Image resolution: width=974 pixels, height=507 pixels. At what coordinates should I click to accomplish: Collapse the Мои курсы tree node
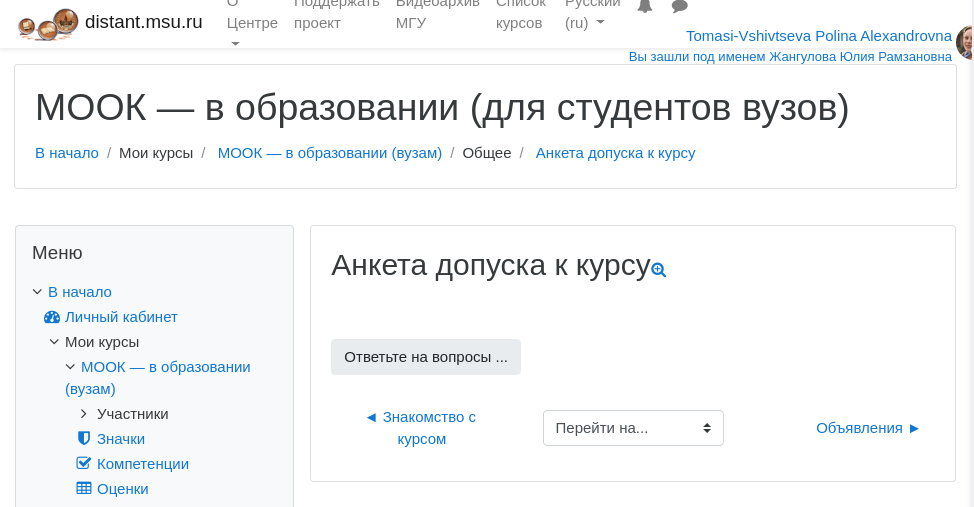54,342
